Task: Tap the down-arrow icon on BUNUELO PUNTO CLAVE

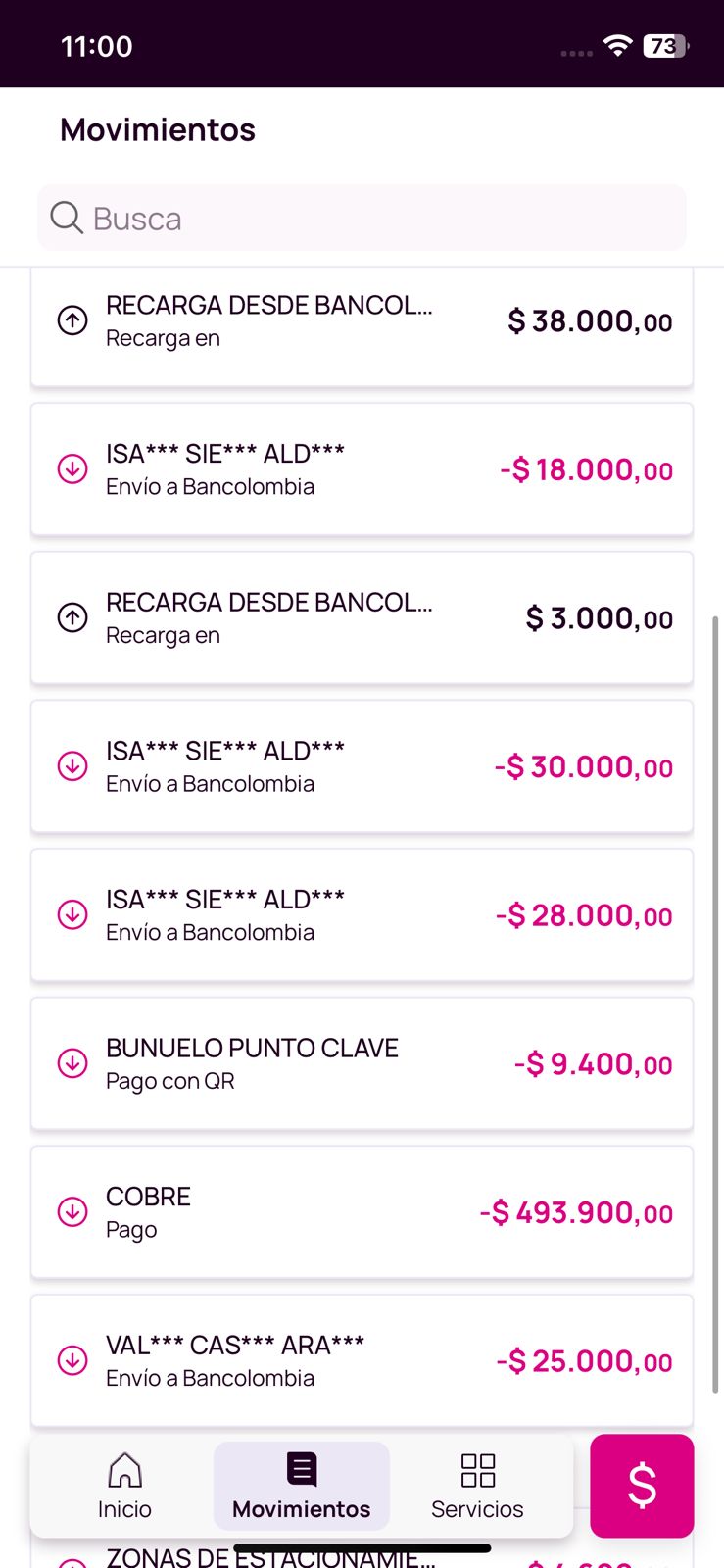Action: (72, 1063)
